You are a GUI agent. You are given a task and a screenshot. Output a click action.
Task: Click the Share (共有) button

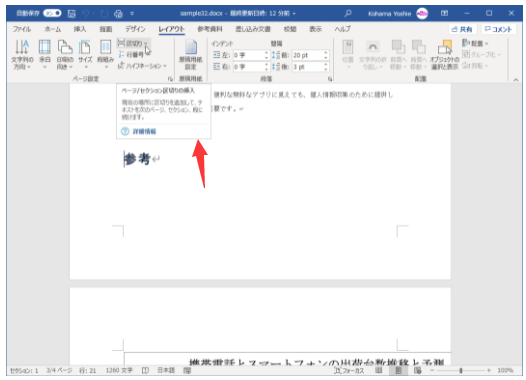click(x=462, y=29)
